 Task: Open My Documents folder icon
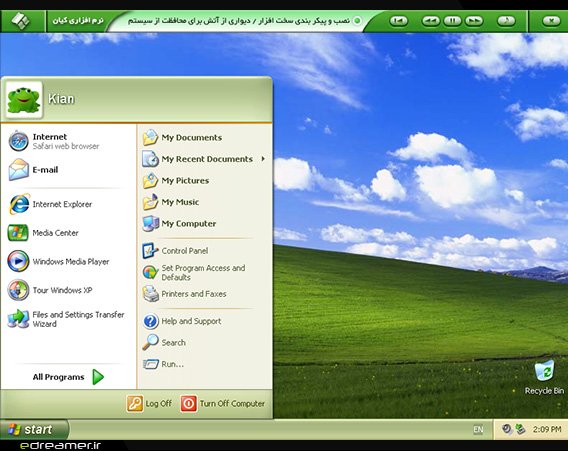pyautogui.click(x=150, y=138)
